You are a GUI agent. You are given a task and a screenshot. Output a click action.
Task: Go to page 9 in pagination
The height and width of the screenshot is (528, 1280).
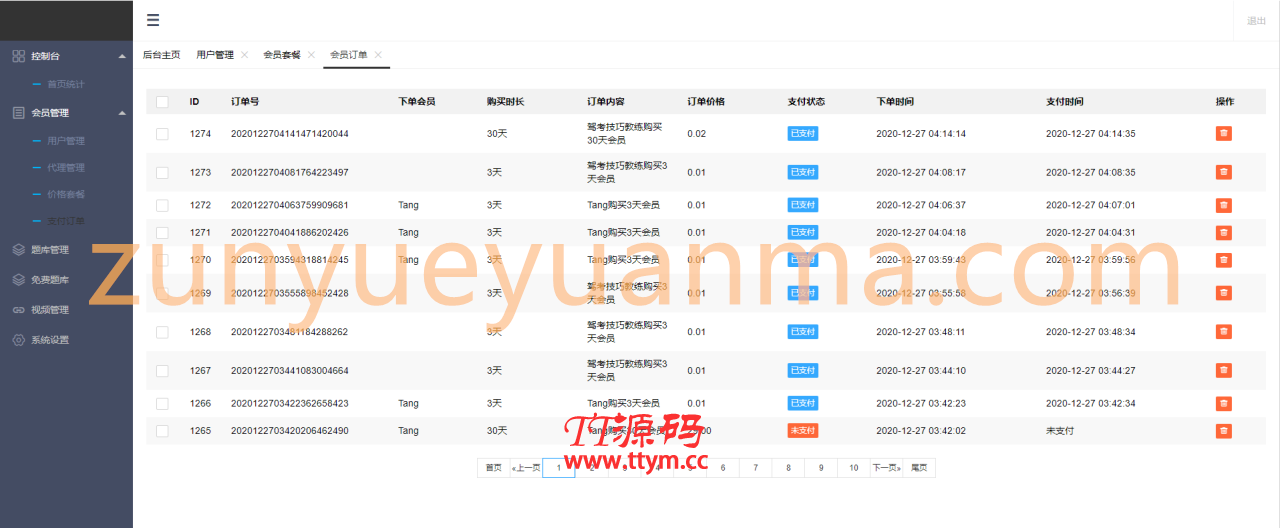[821, 468]
